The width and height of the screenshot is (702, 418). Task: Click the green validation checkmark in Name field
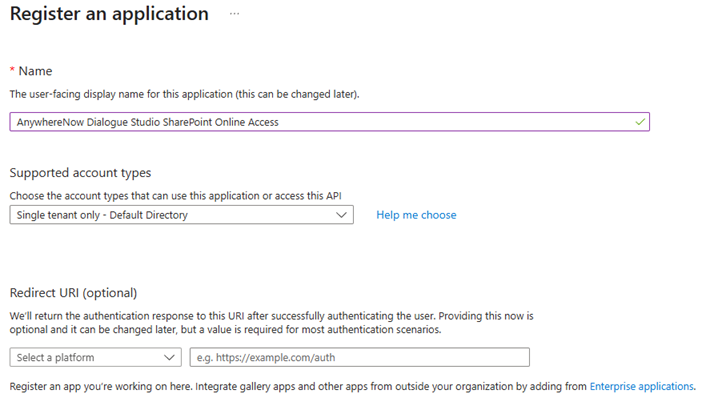point(639,122)
